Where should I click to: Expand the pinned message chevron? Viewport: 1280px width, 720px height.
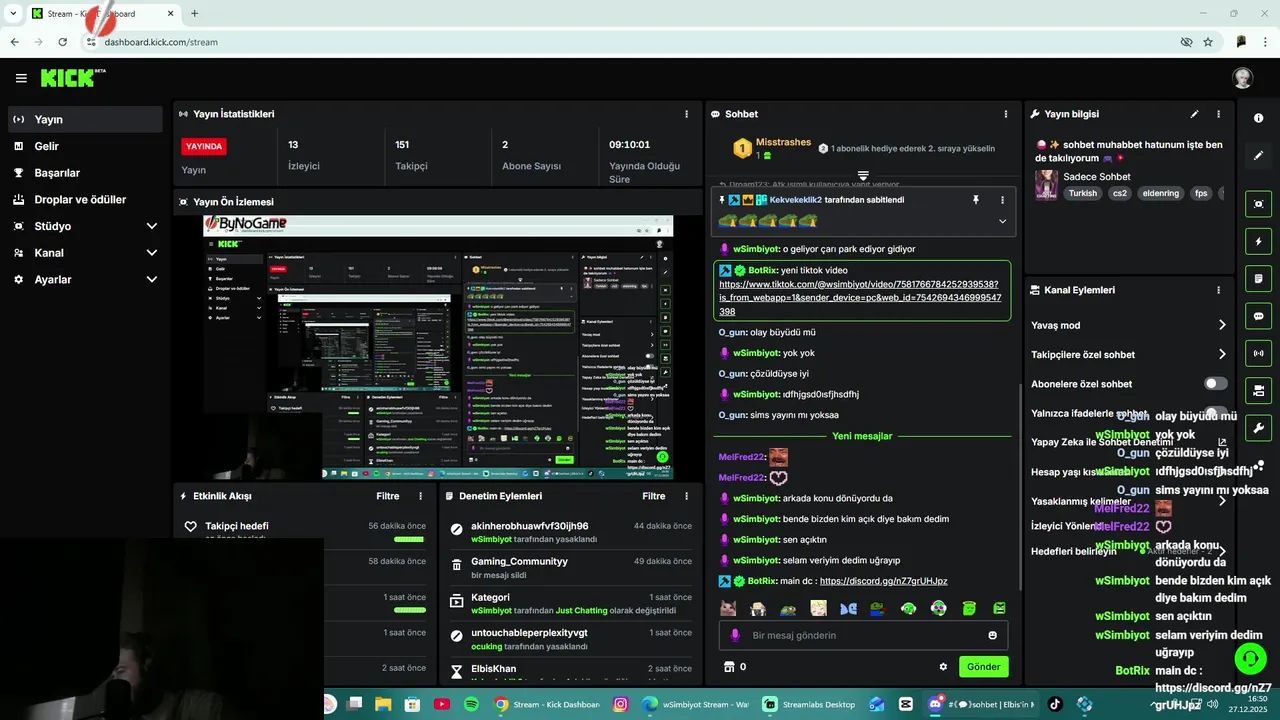1002,221
